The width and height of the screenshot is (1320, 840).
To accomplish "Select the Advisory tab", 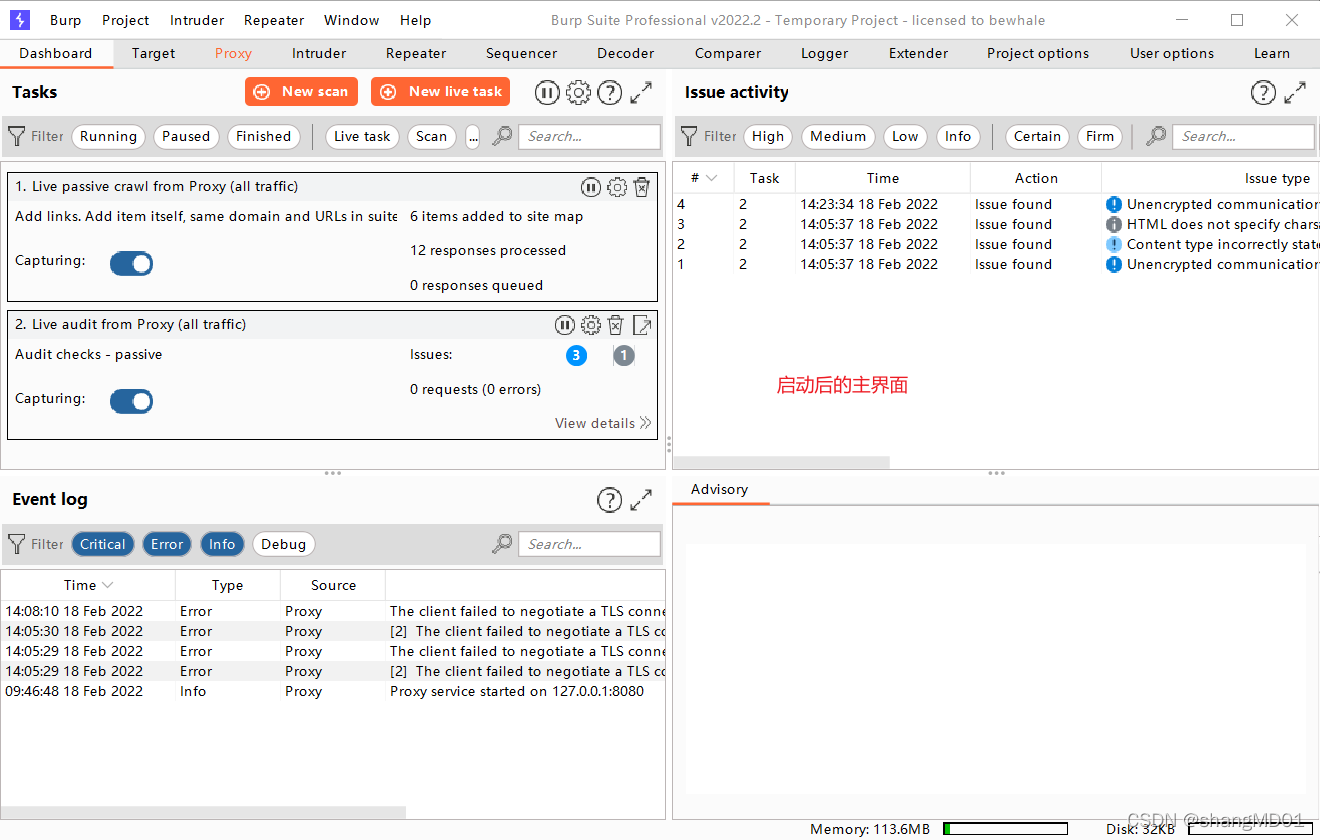I will pyautogui.click(x=719, y=489).
